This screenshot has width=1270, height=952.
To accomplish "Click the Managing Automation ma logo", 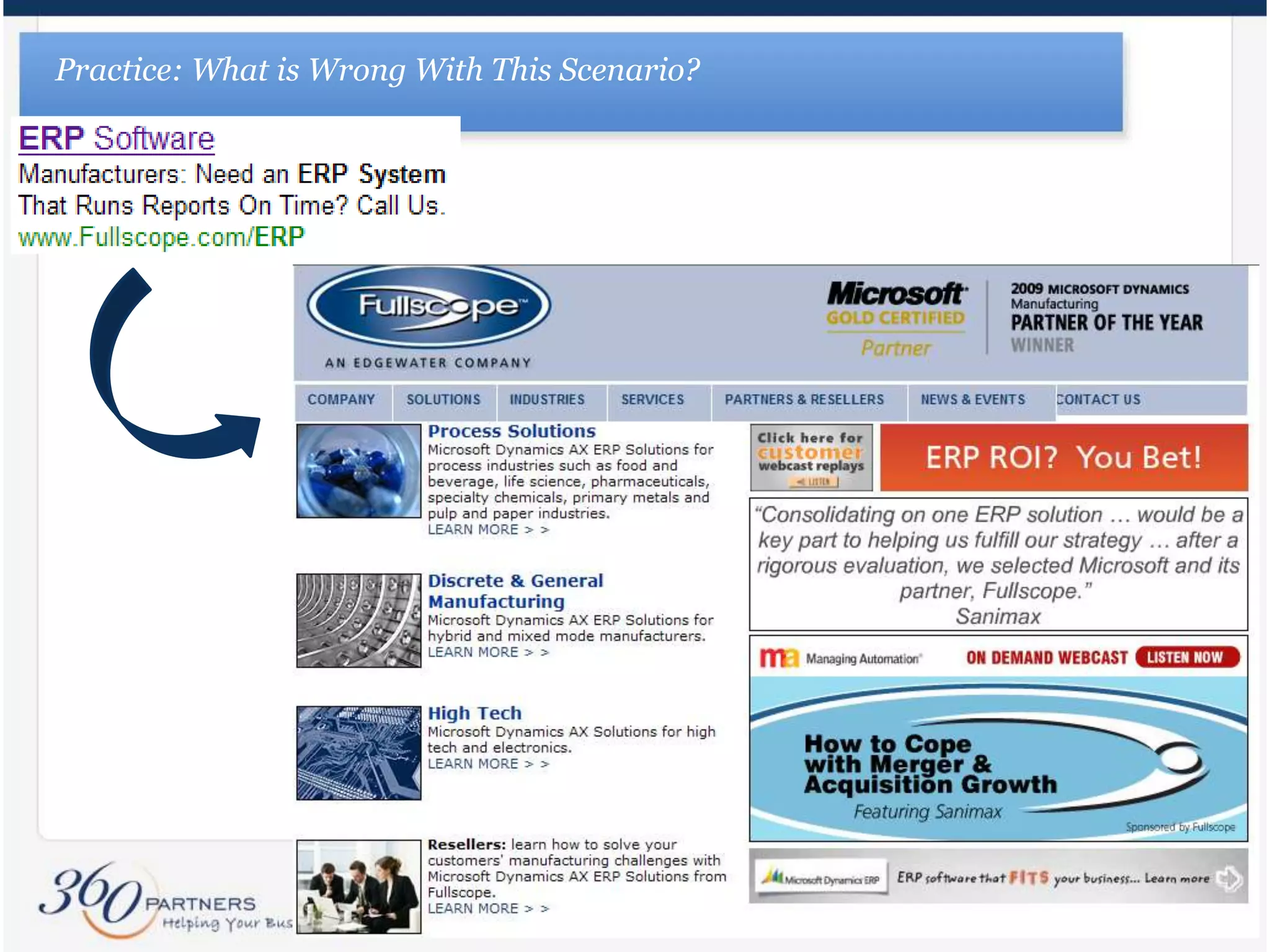I will (779, 658).
